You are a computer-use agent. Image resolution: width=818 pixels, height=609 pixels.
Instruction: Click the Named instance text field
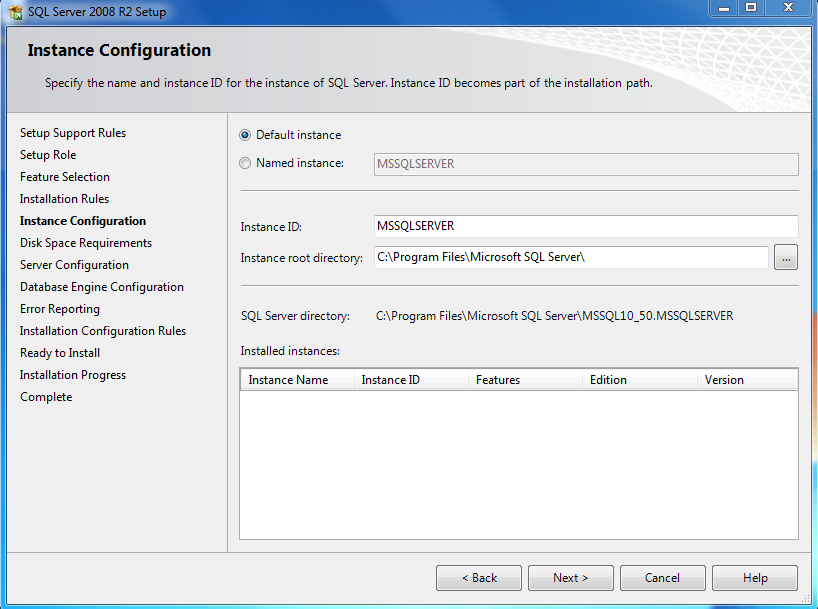[x=586, y=164]
